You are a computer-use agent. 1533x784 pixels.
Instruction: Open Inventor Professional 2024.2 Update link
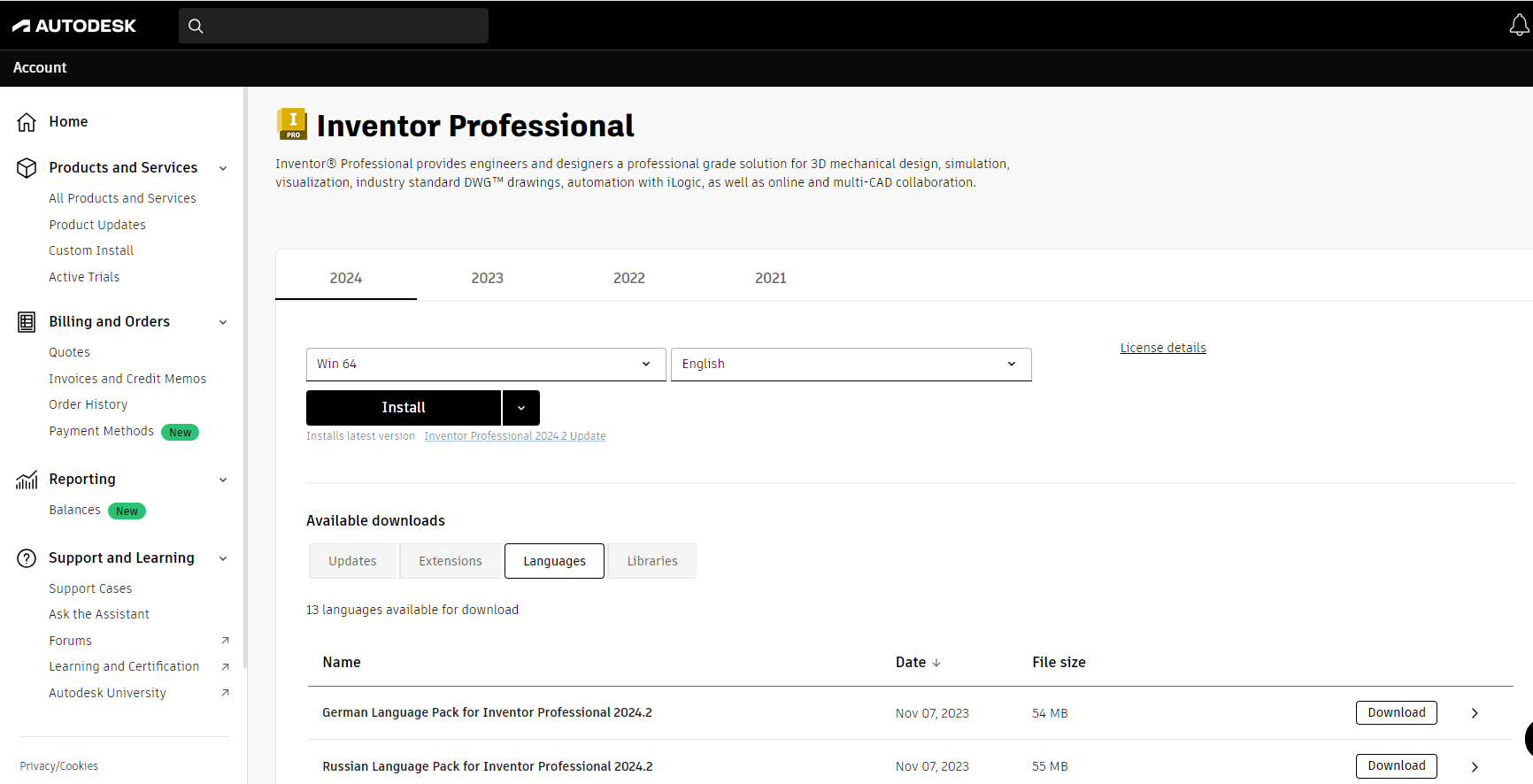pos(515,436)
